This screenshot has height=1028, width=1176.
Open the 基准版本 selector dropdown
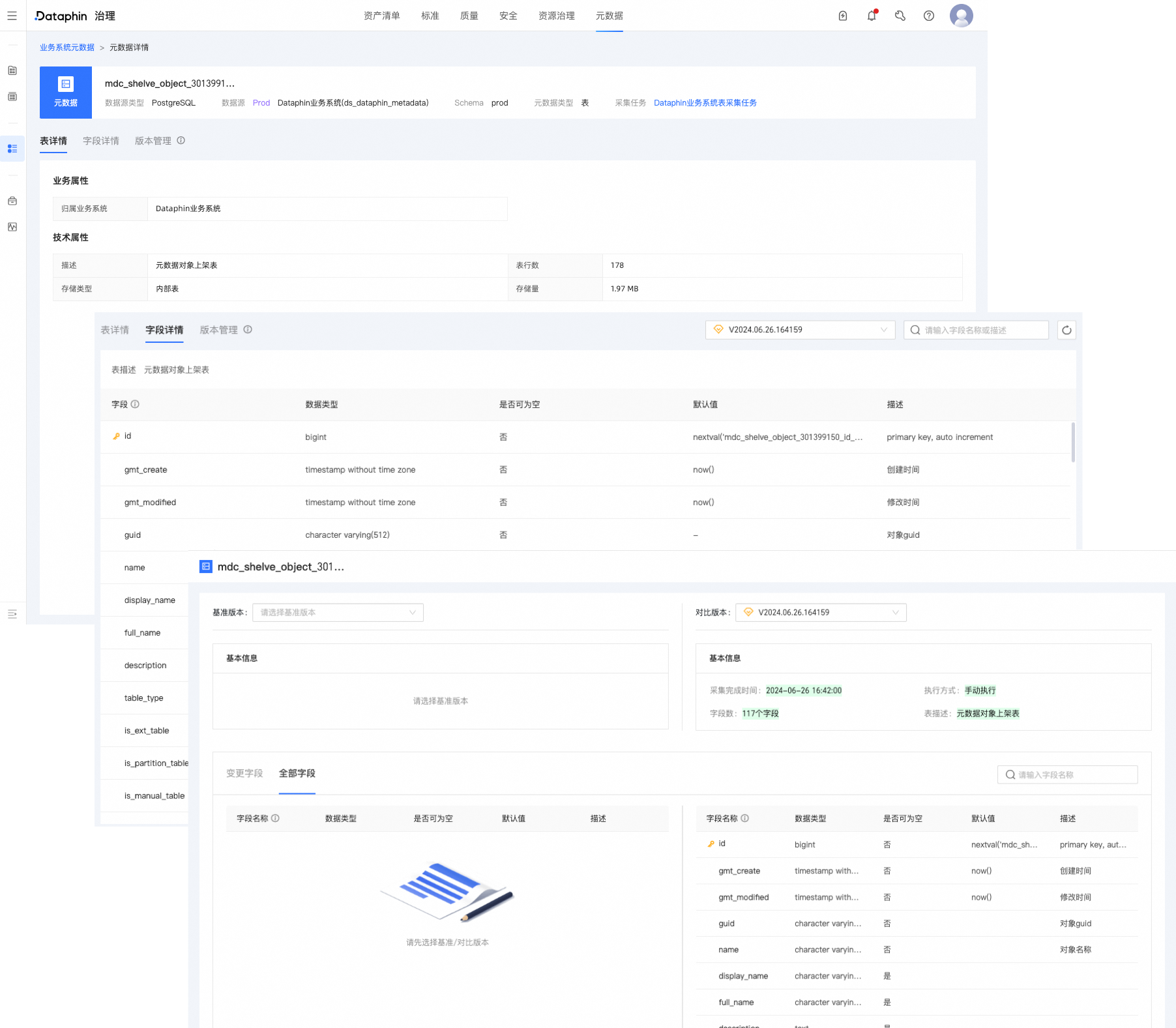tap(337, 612)
